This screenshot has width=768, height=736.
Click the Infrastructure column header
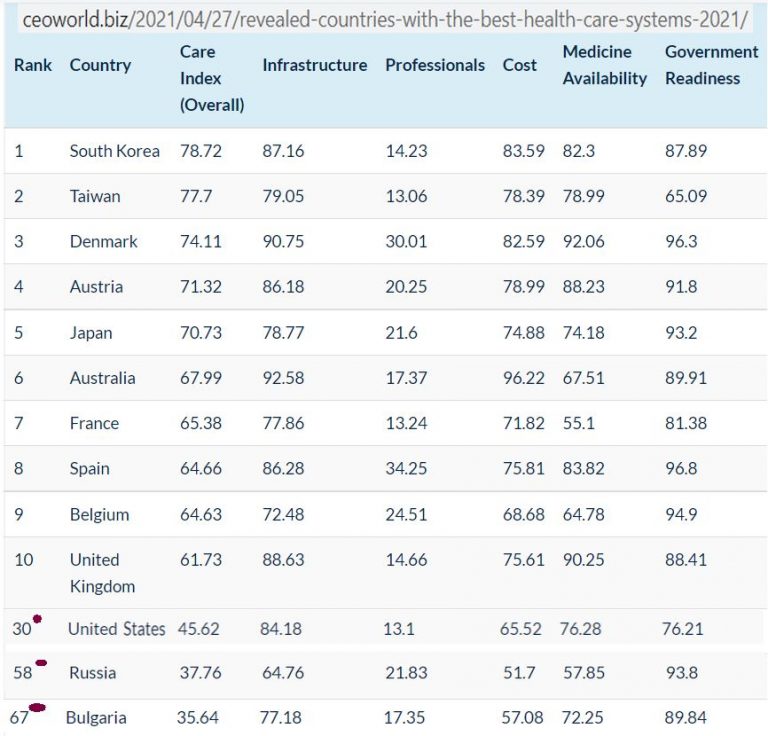click(x=314, y=65)
